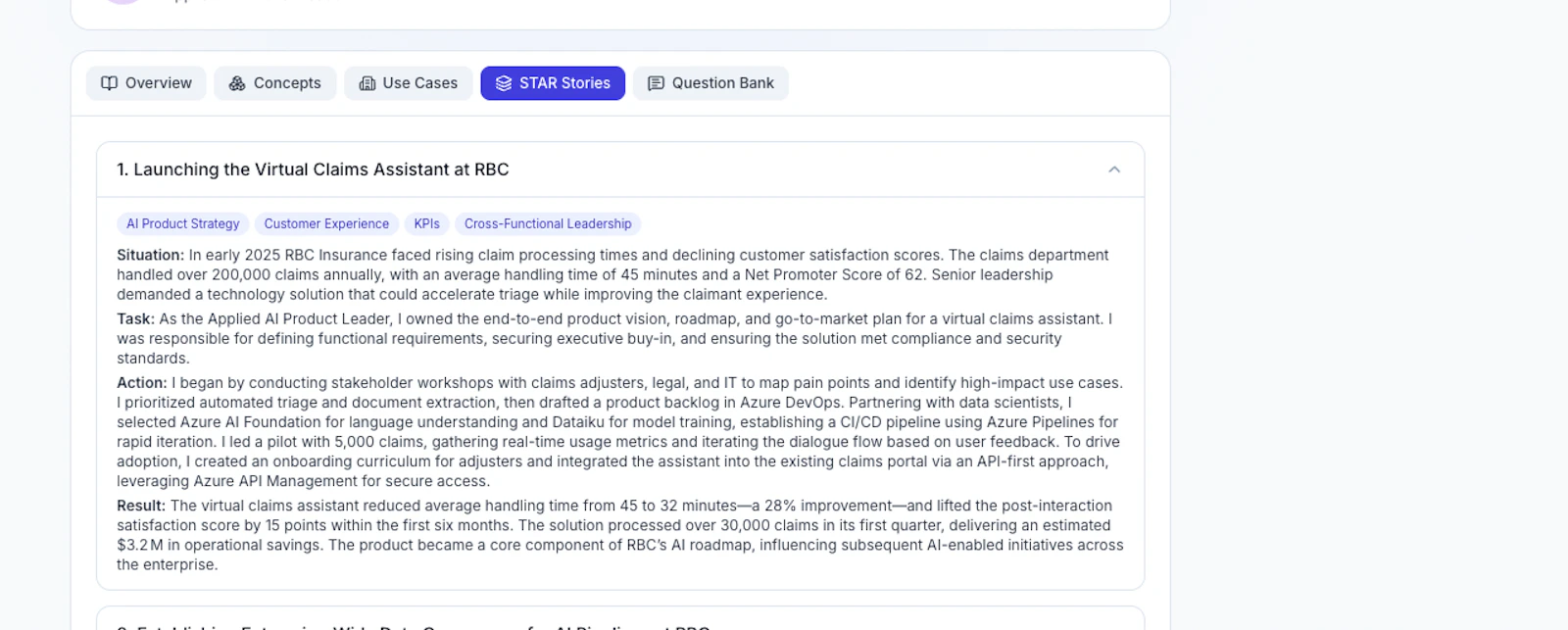Open the Use Cases tab
The image size is (1568, 630).
tap(408, 83)
